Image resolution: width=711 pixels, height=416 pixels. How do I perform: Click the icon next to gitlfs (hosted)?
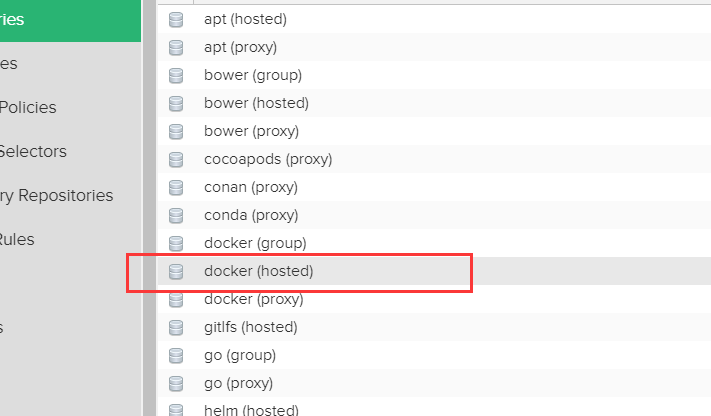177,327
